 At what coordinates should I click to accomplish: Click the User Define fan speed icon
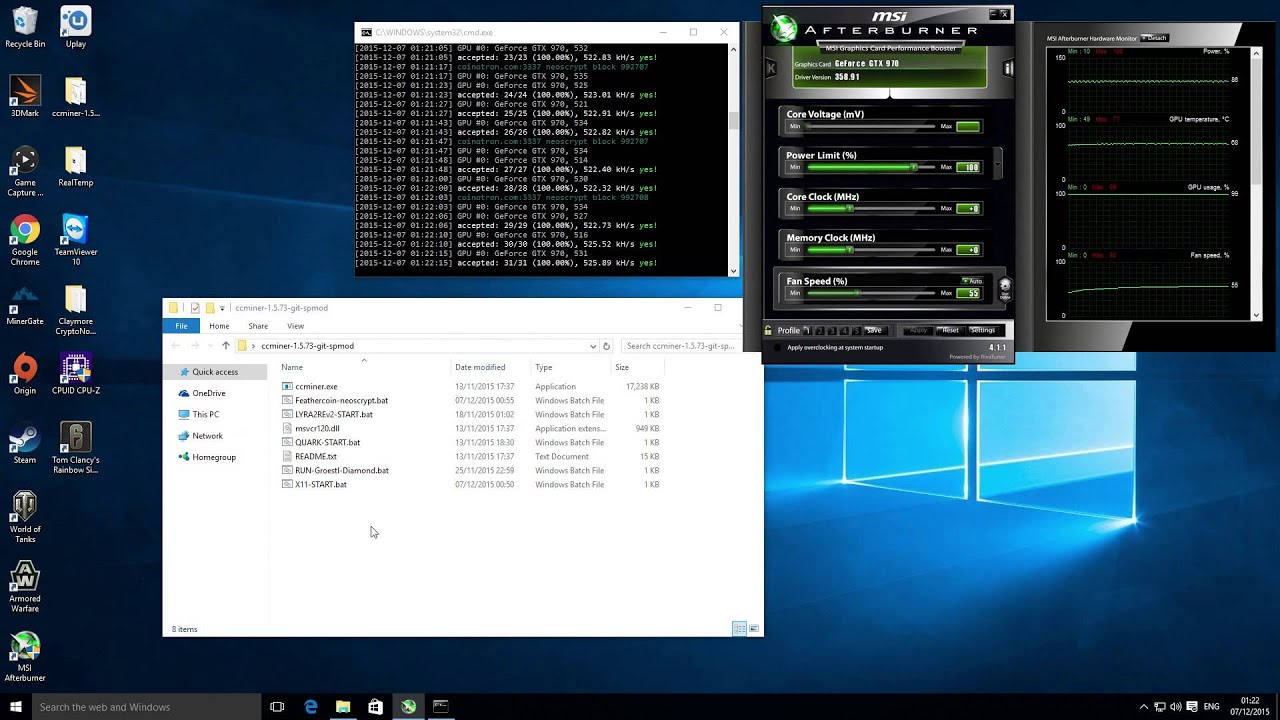click(1005, 288)
